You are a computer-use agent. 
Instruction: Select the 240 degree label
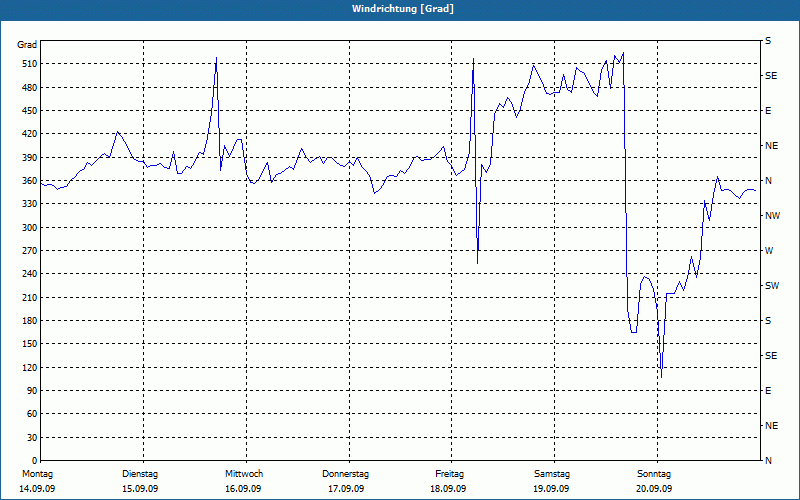point(30,274)
